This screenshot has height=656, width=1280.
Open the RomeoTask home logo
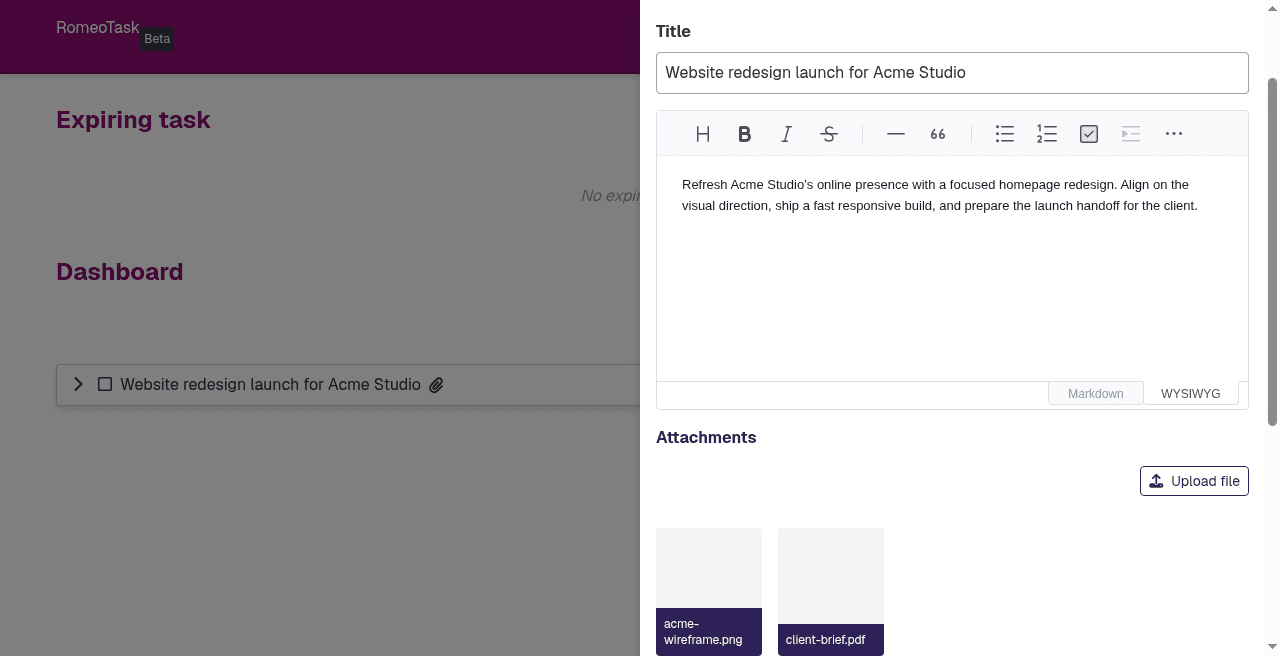[98, 28]
